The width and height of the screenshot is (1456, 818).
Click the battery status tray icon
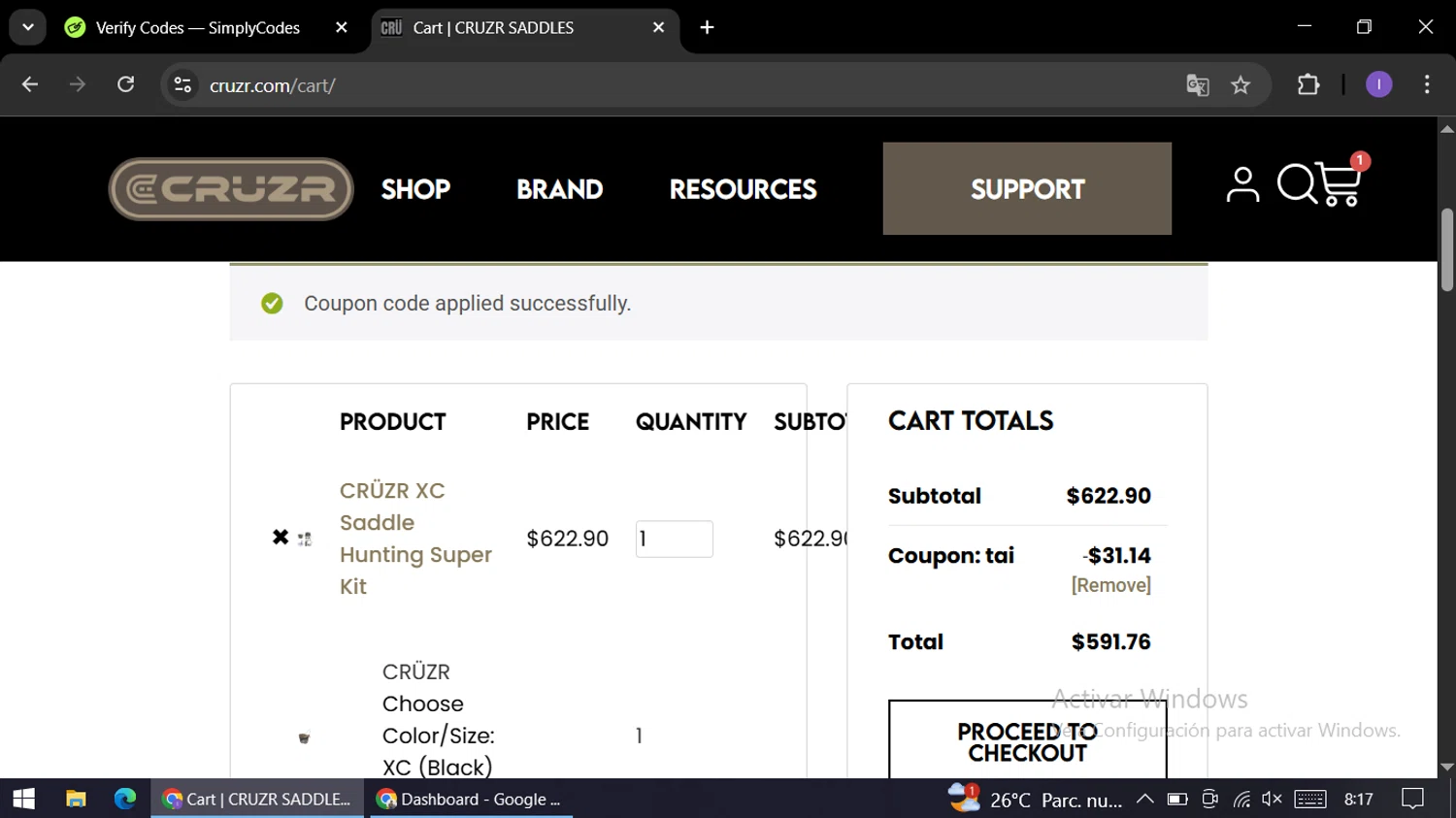pos(1177,799)
